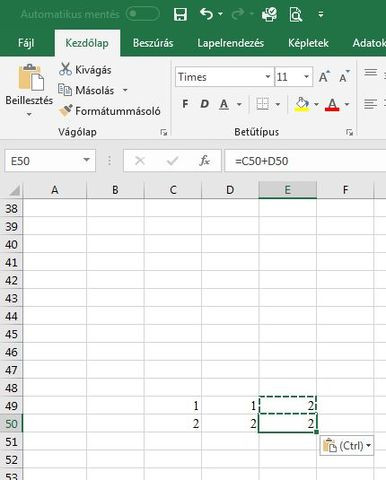
Task: Click the Redo arrow icon
Action: coord(239,14)
